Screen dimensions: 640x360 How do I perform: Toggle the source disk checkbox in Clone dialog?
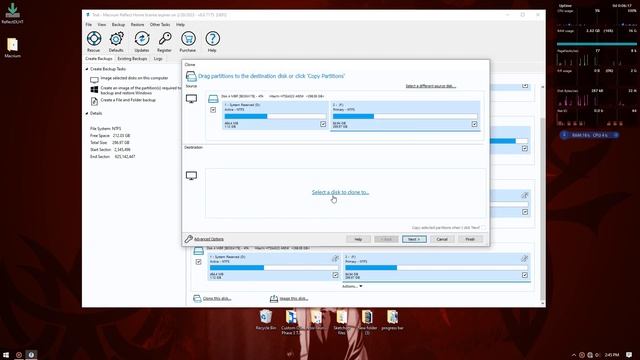click(213, 110)
